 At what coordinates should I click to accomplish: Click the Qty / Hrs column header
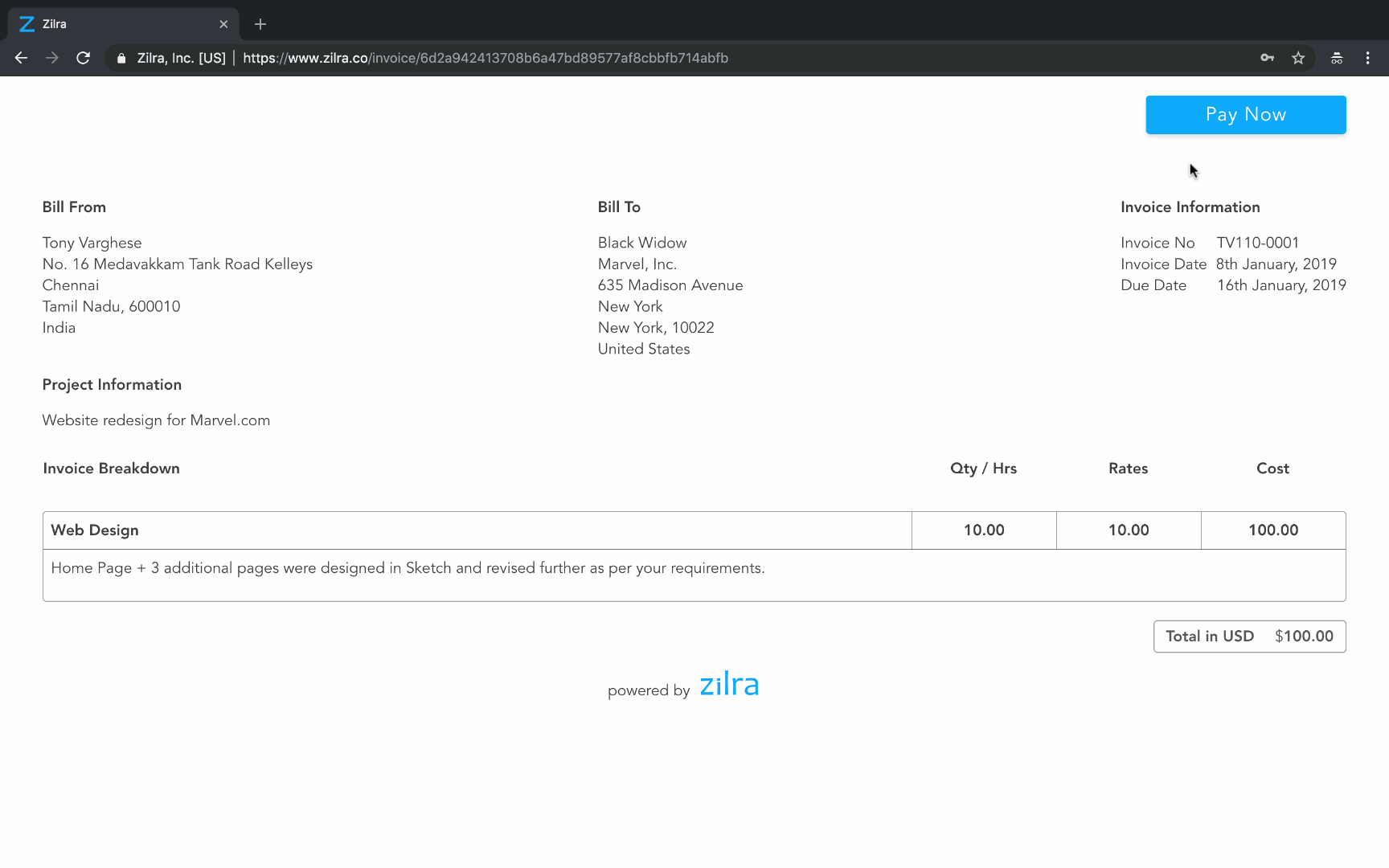983,469
